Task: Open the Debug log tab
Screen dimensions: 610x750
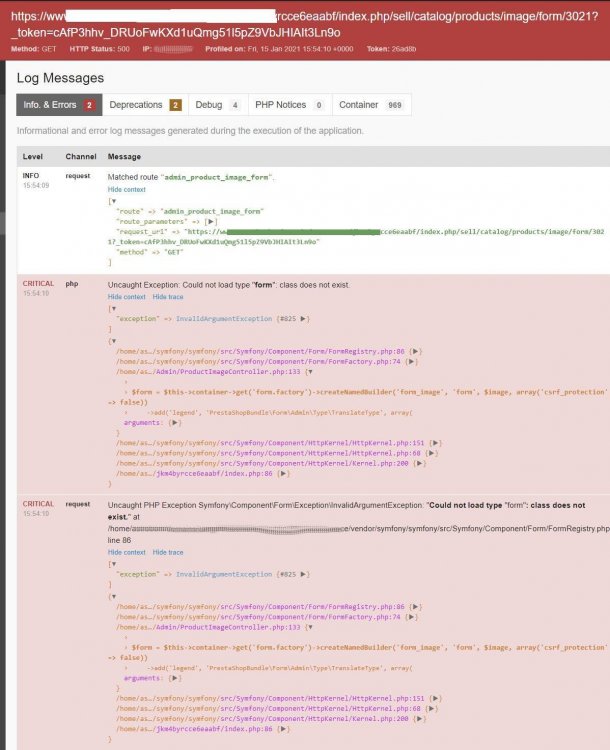Action: tap(218, 105)
